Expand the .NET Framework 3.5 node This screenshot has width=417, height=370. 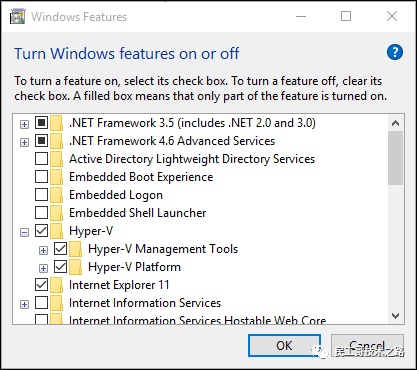pos(24,124)
